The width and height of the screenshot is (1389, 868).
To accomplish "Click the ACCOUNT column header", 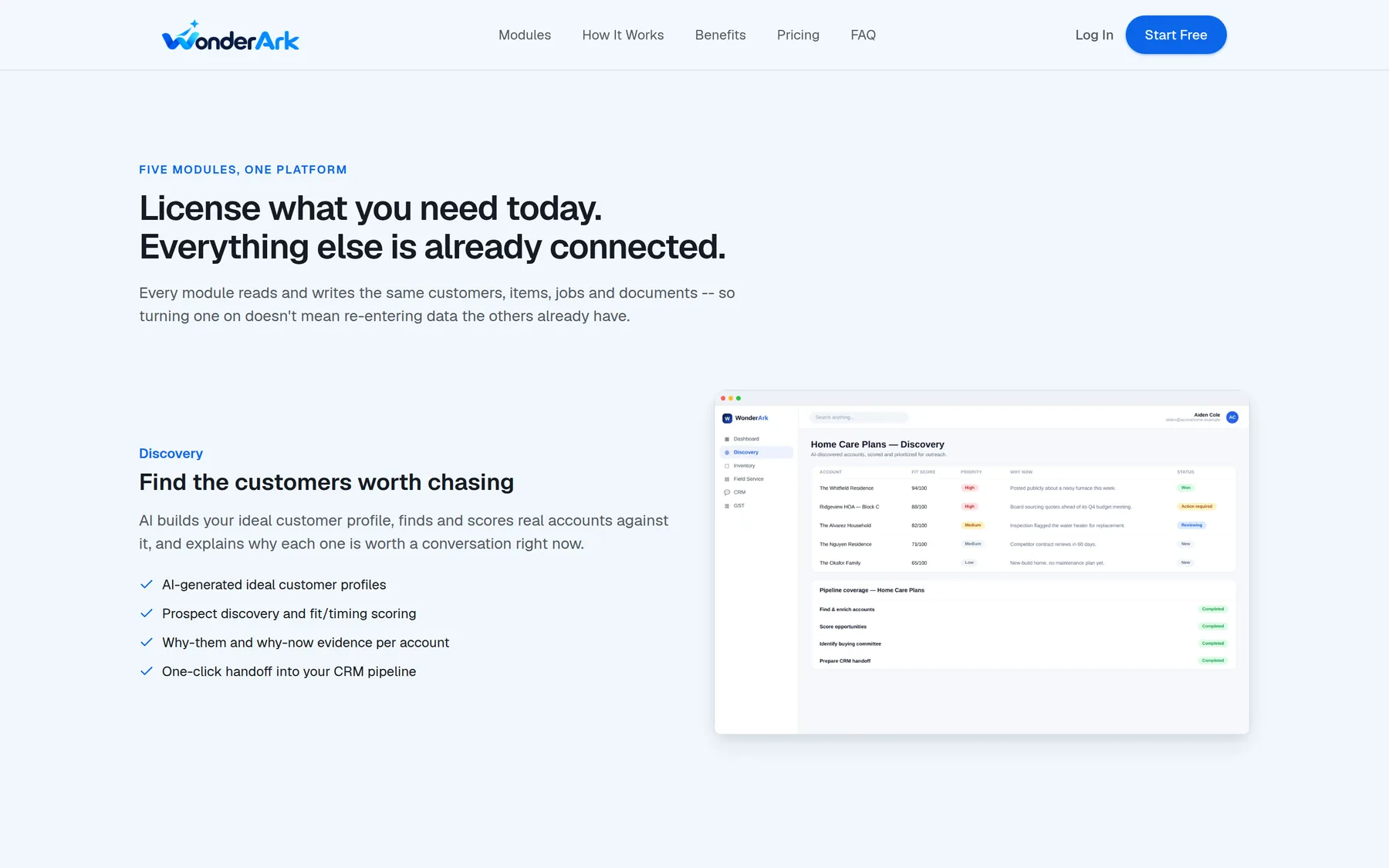I will tap(830, 472).
